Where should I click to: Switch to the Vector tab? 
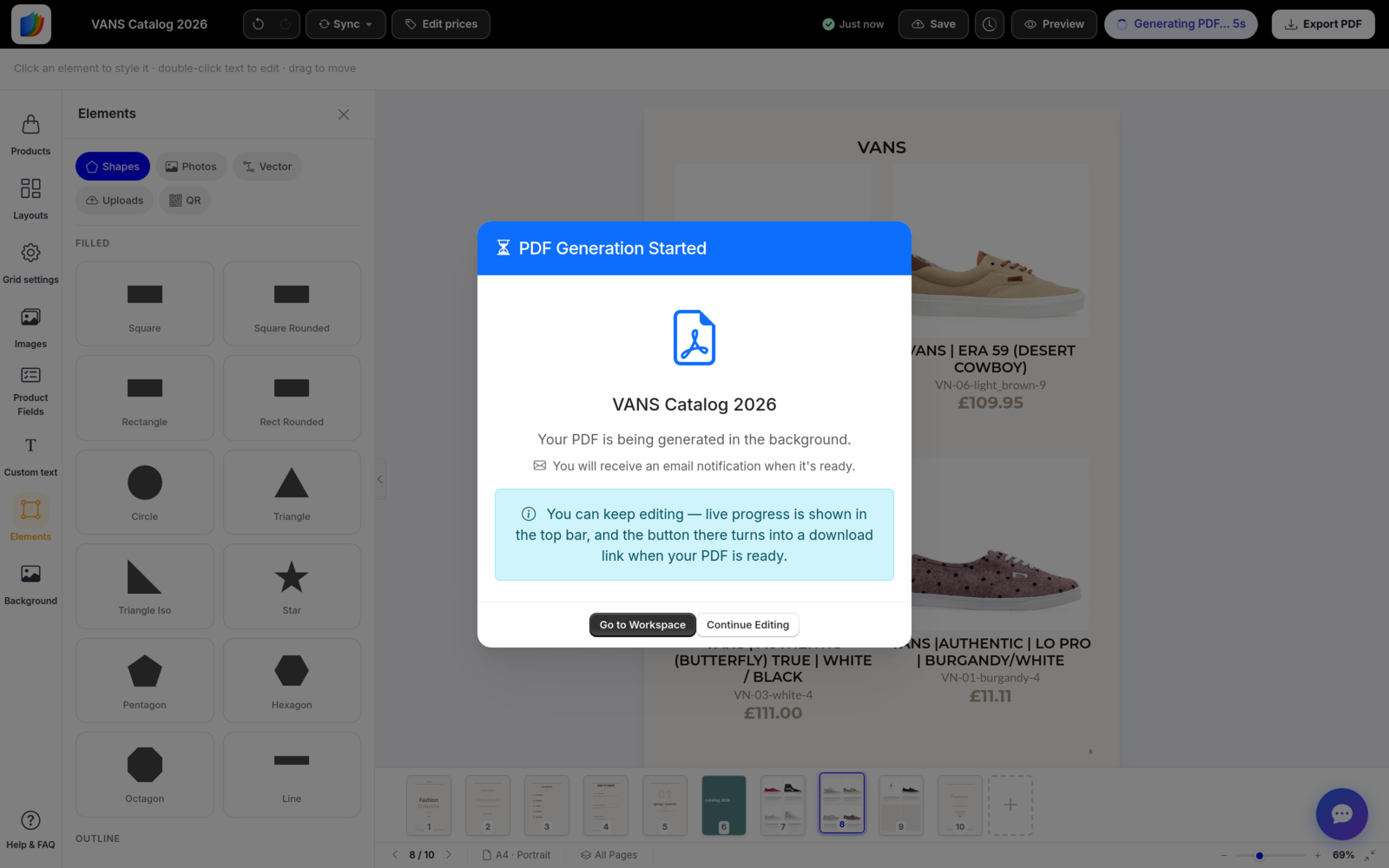point(267,167)
